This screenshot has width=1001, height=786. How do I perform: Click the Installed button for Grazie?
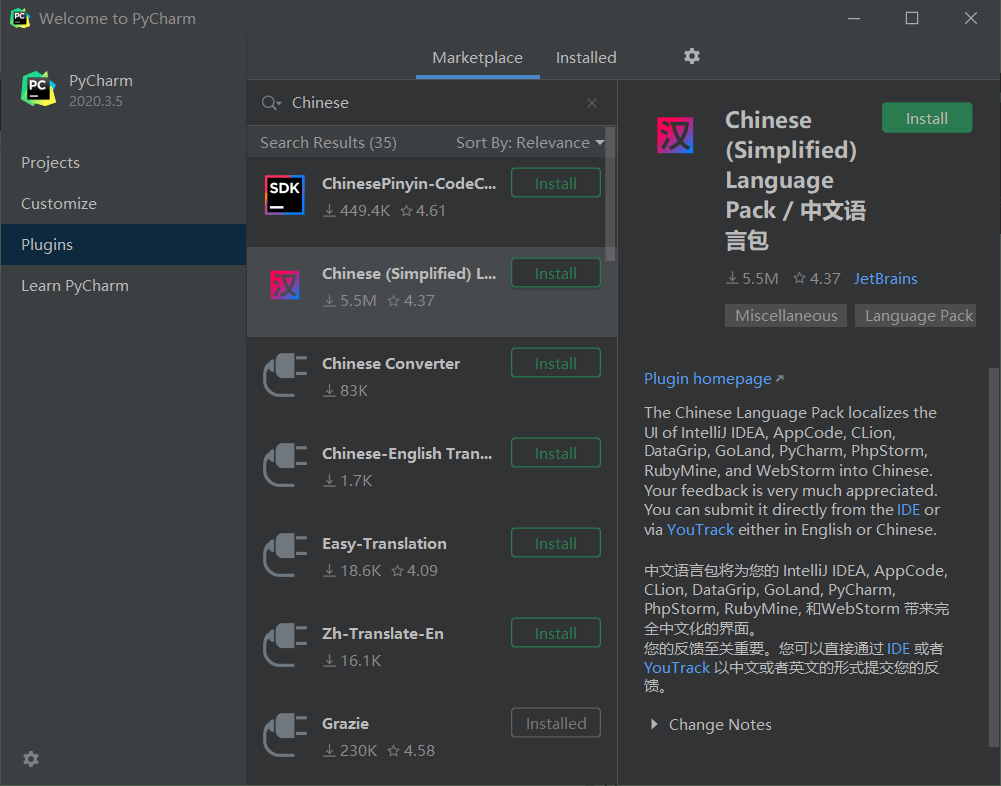(x=555, y=723)
